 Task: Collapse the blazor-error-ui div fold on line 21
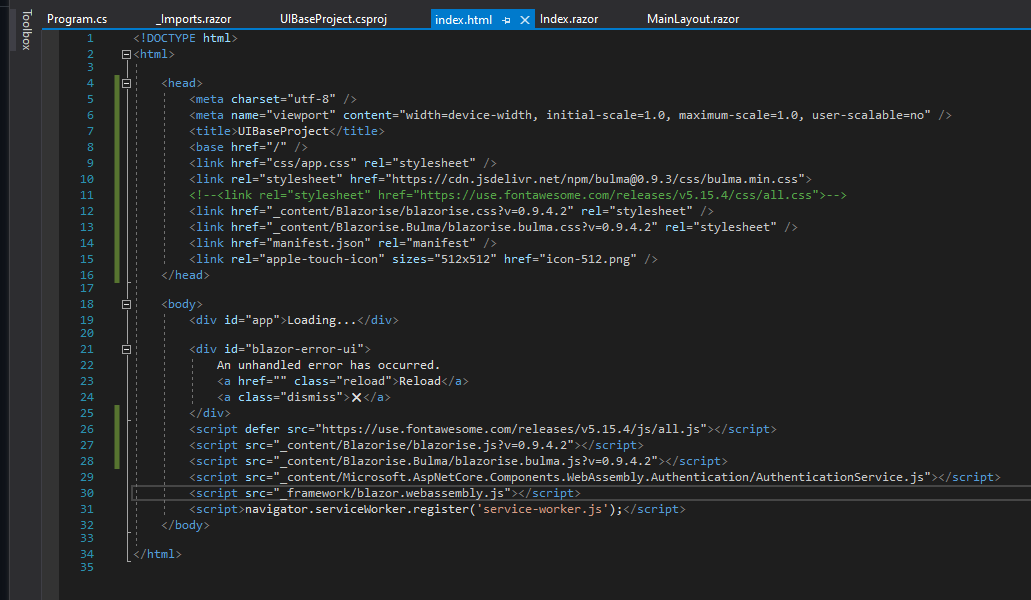click(x=126, y=348)
